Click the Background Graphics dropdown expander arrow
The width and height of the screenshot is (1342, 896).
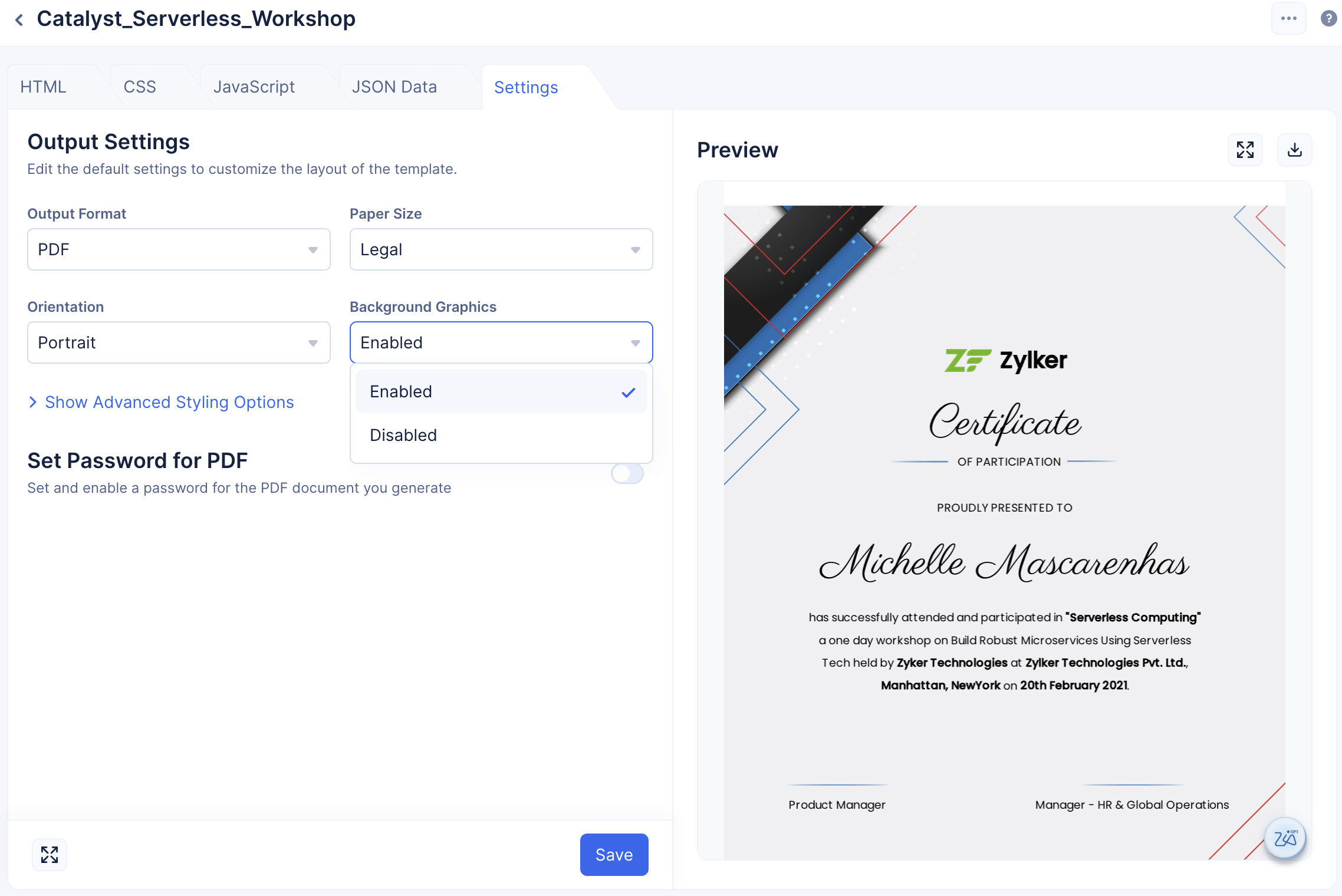(633, 343)
